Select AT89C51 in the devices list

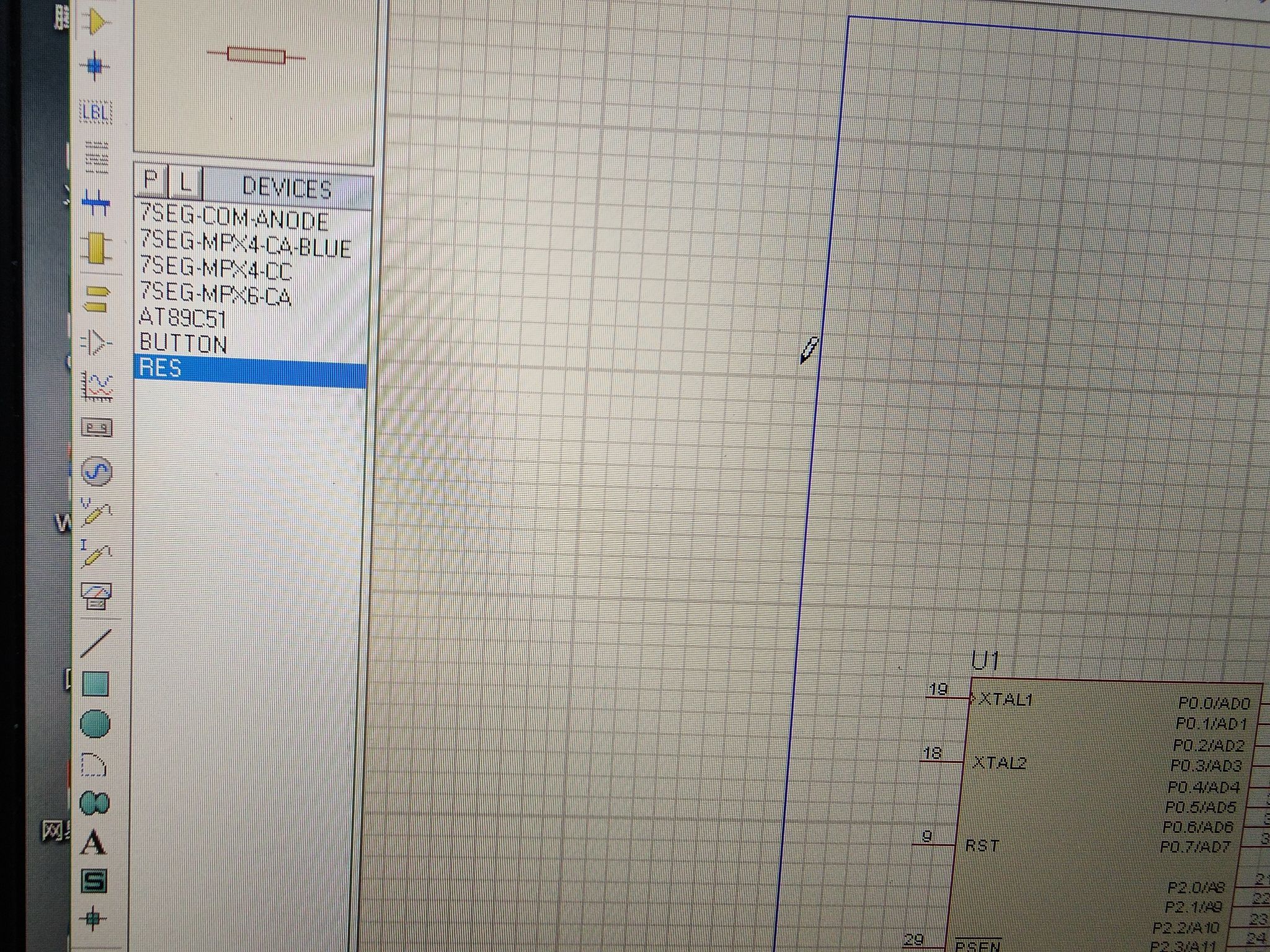click(x=182, y=319)
